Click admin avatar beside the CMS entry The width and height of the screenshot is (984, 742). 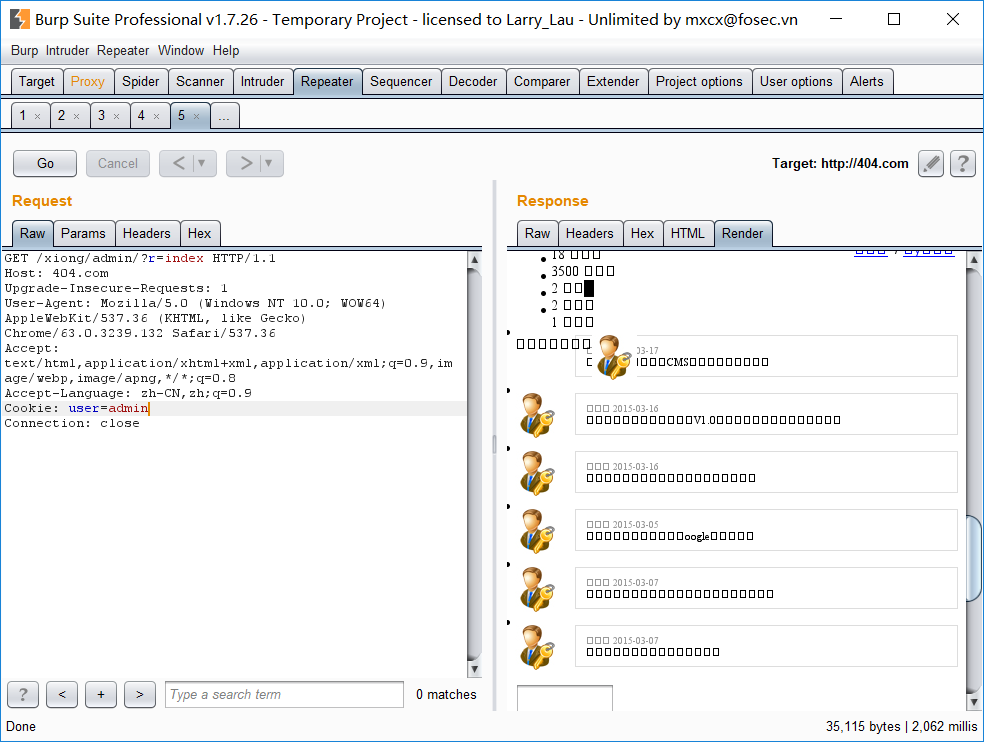613,357
